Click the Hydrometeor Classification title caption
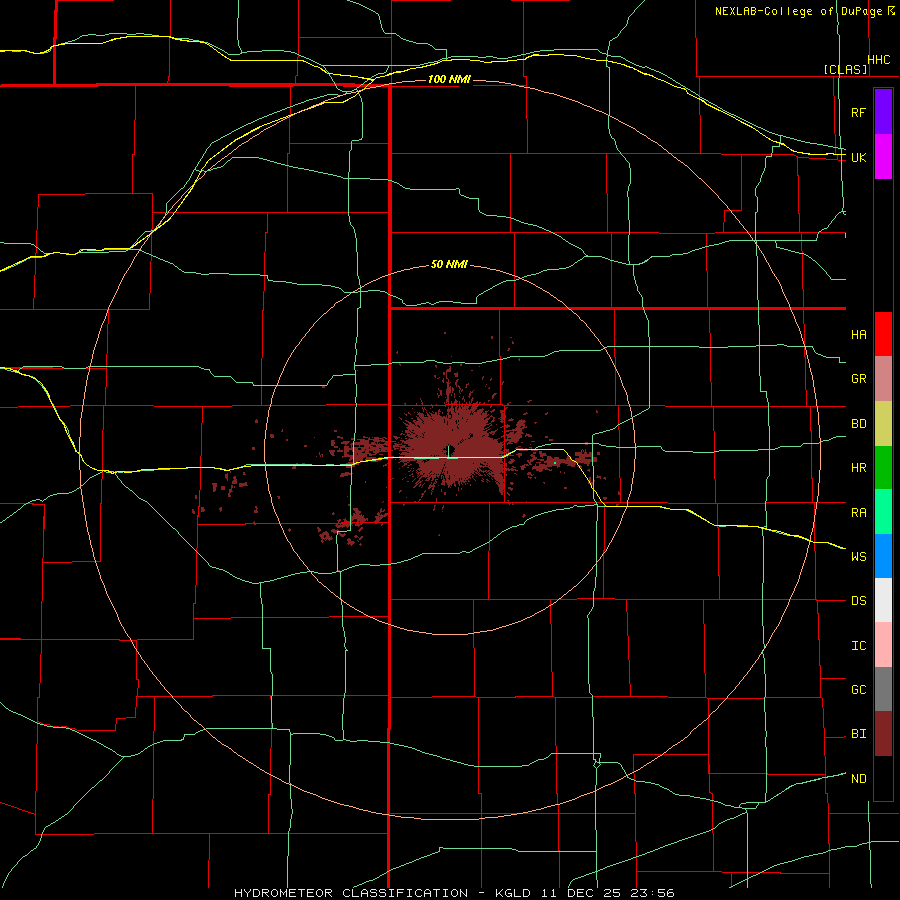This screenshot has height=900, width=900. pyautogui.click(x=454, y=893)
